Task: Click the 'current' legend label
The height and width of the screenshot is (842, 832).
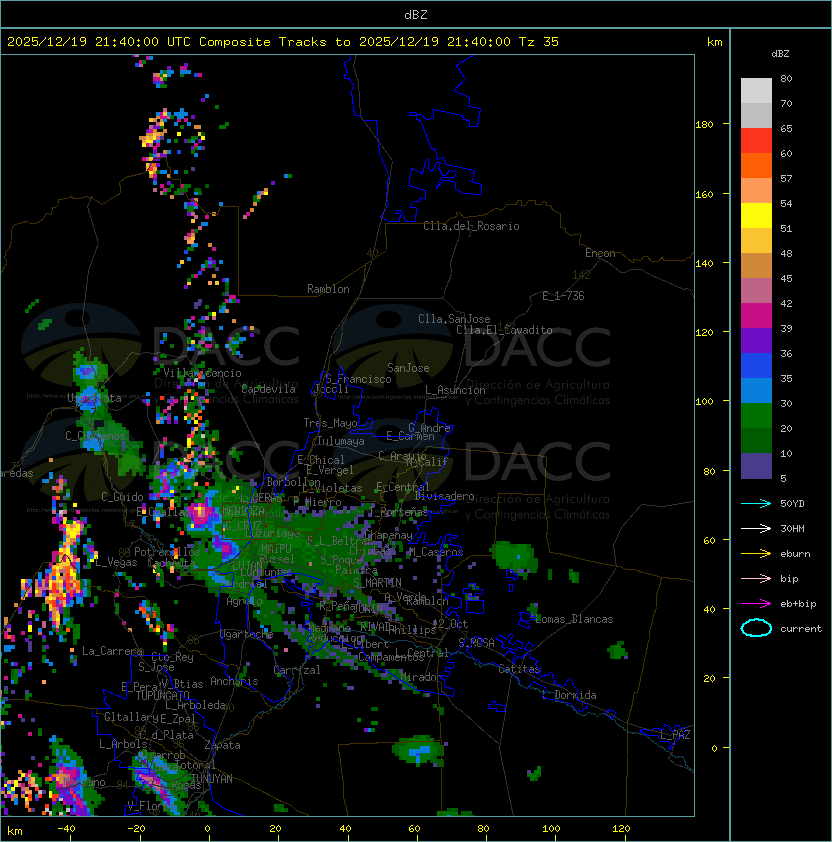Action: click(801, 629)
